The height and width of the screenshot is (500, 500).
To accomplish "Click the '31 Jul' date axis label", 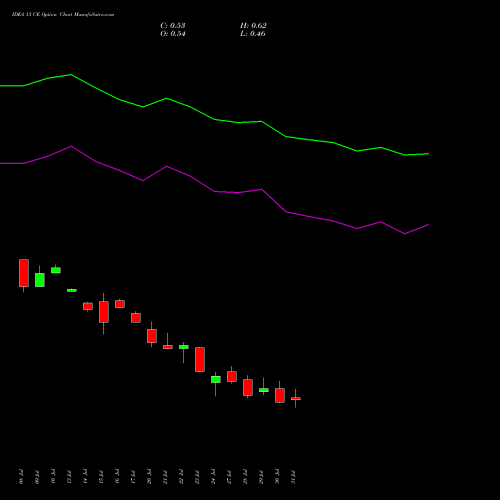I will click(294, 477).
